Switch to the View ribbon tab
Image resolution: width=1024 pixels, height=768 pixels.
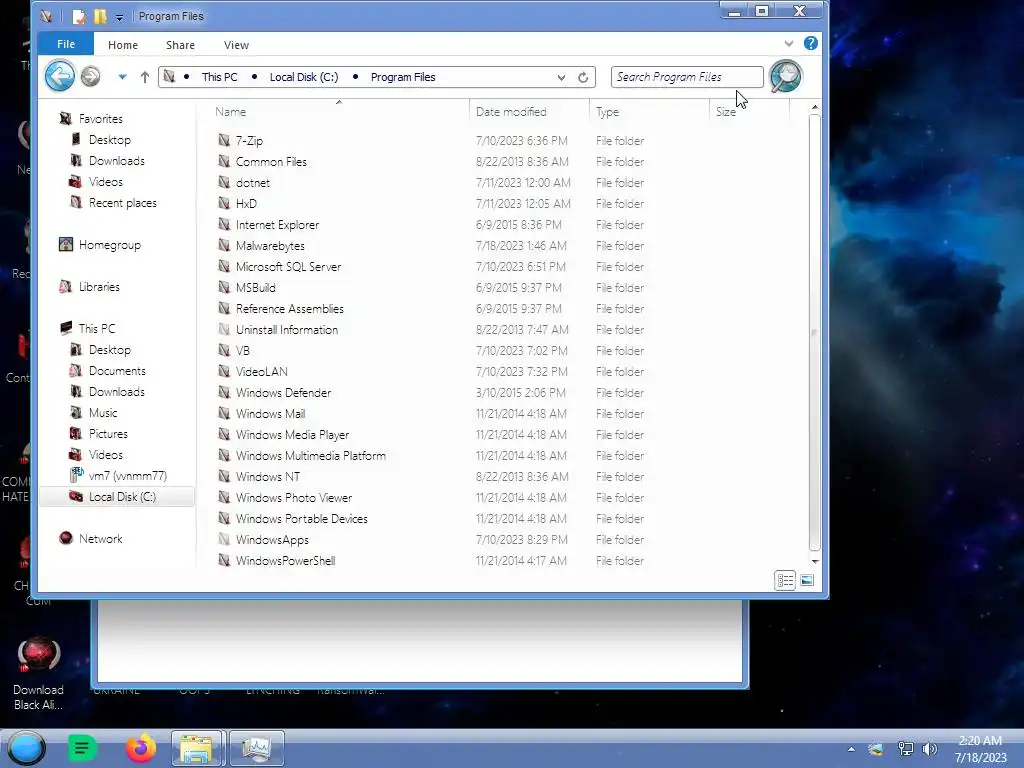236,45
